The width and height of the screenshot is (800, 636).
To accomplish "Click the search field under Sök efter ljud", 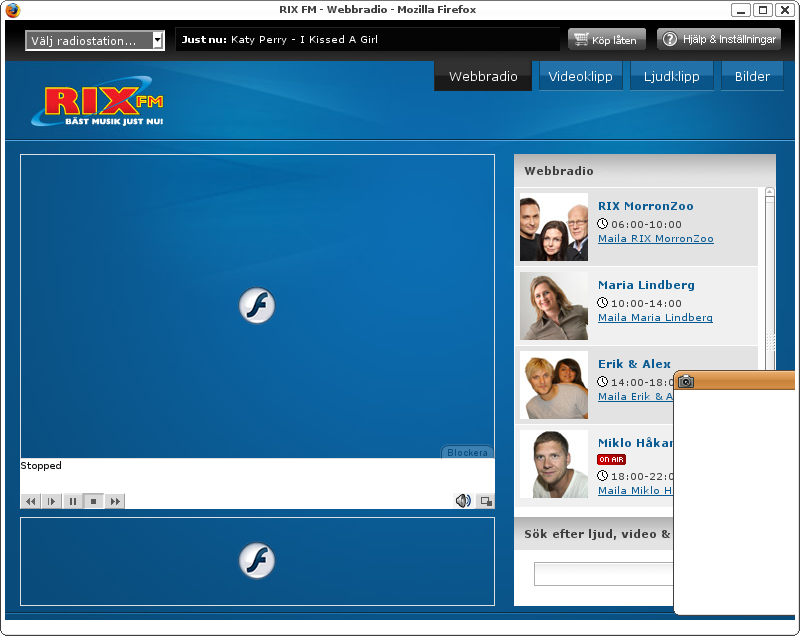I will tap(604, 574).
